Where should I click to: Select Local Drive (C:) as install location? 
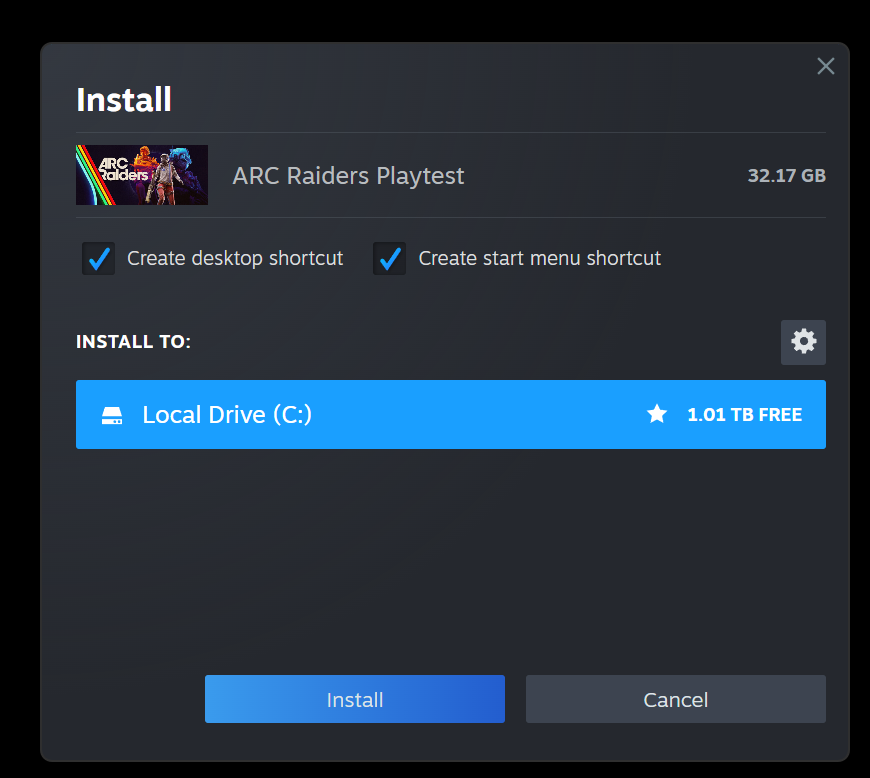tap(451, 415)
